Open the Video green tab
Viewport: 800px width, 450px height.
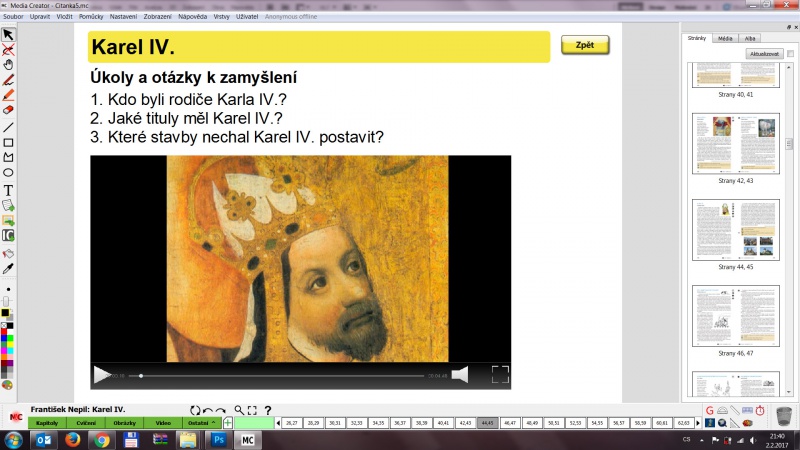click(x=163, y=422)
